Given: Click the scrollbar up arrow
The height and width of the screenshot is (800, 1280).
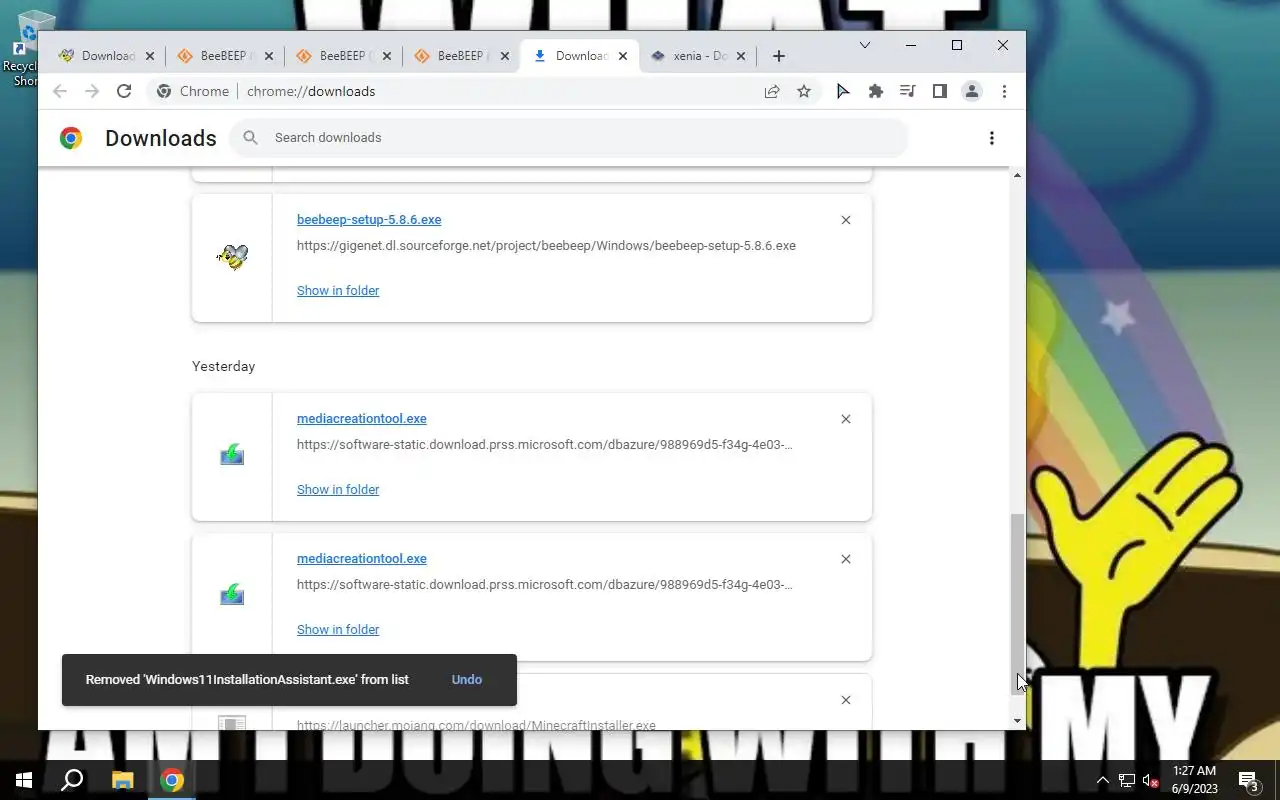Looking at the screenshot, I should (1018, 176).
